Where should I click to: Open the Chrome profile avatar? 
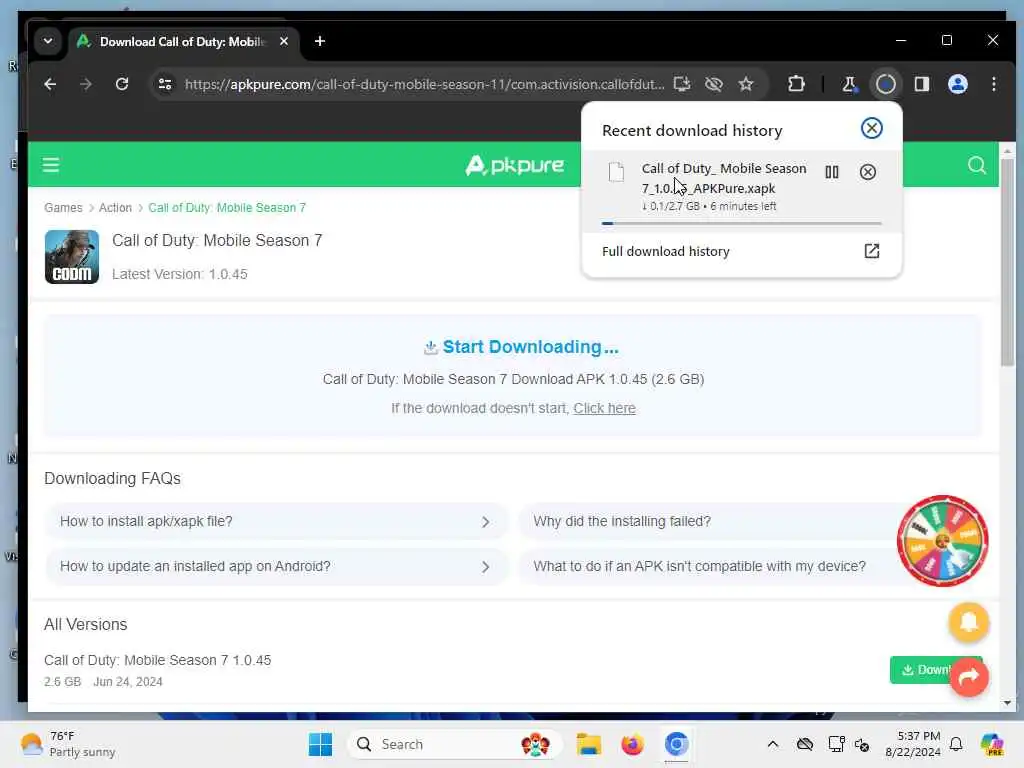pos(957,84)
